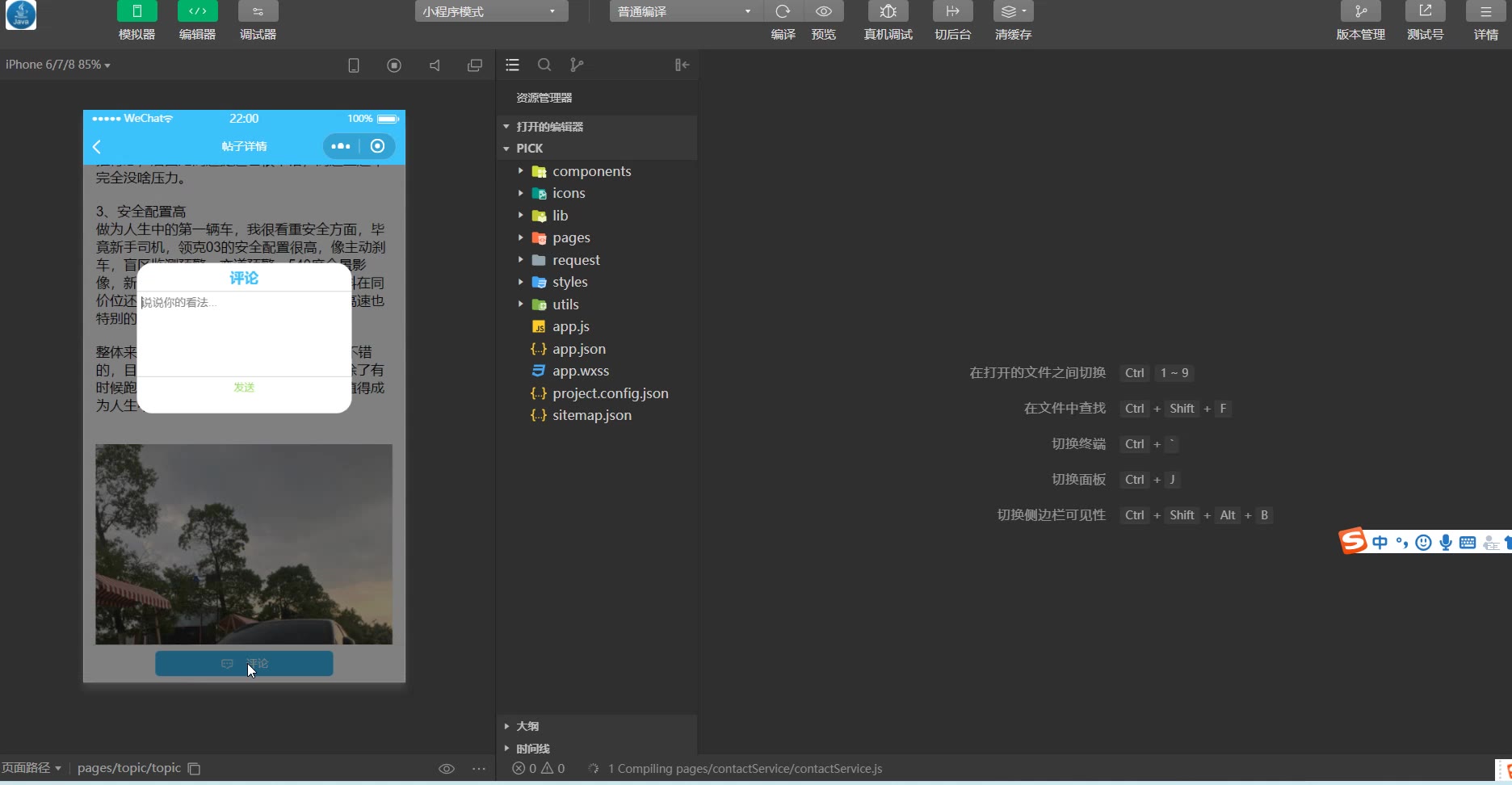Screen dimensions: 1512x785
Task: Open the search icon in the sidebar
Action: (x=544, y=65)
